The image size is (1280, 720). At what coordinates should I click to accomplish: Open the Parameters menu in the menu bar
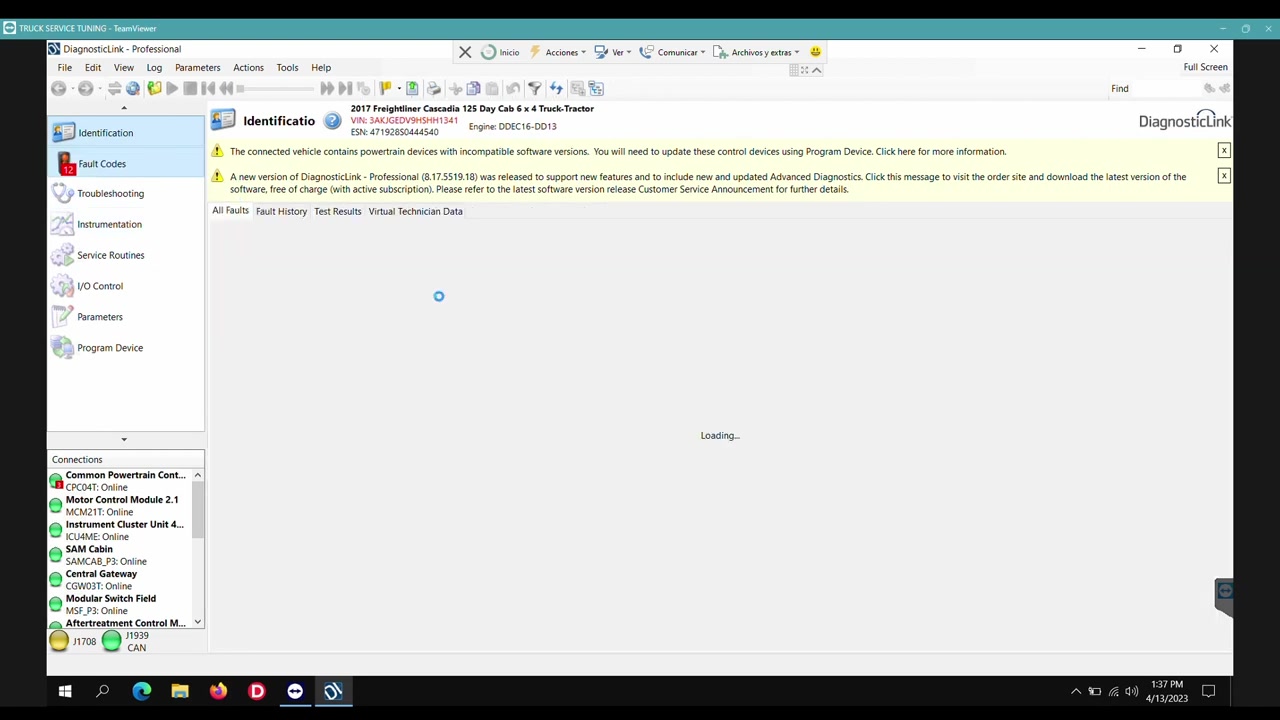[197, 68]
